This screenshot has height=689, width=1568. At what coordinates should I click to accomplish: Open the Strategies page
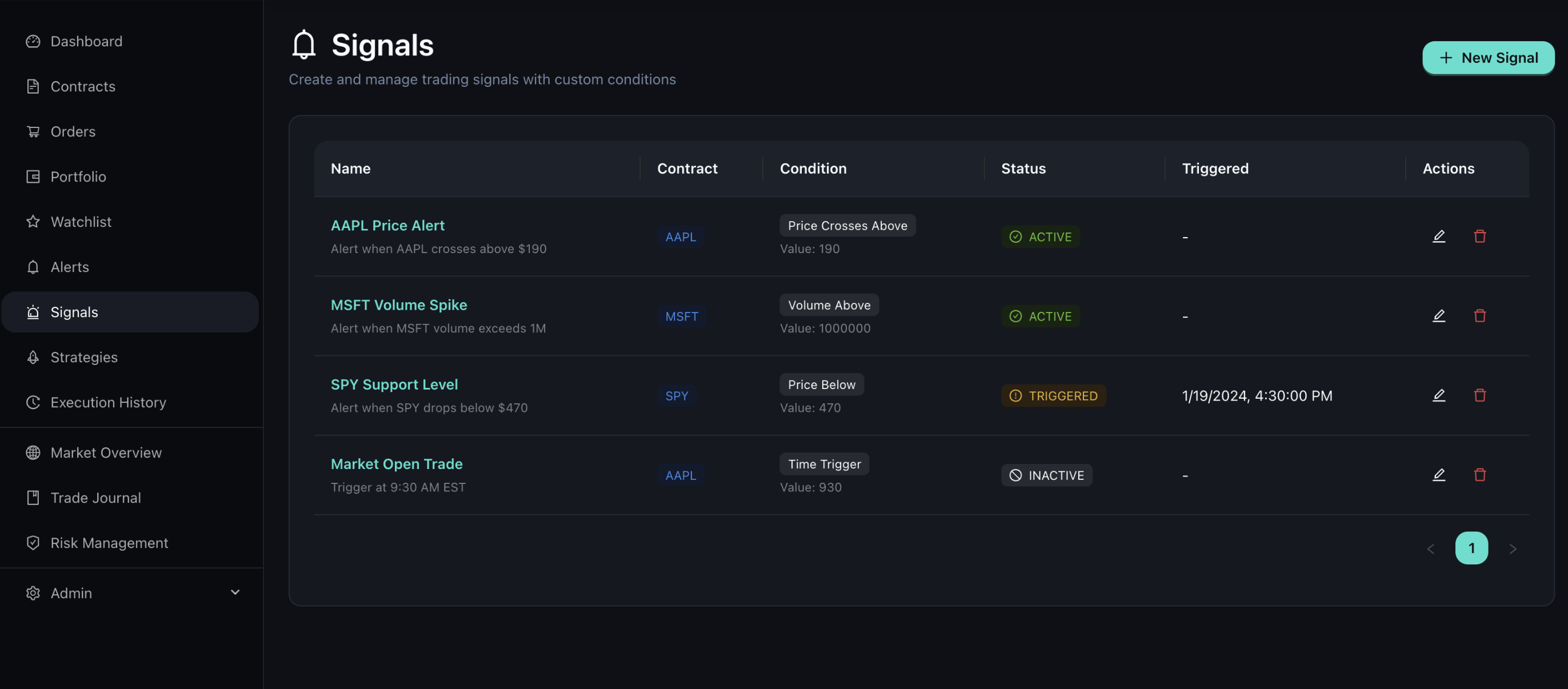[x=130, y=356]
